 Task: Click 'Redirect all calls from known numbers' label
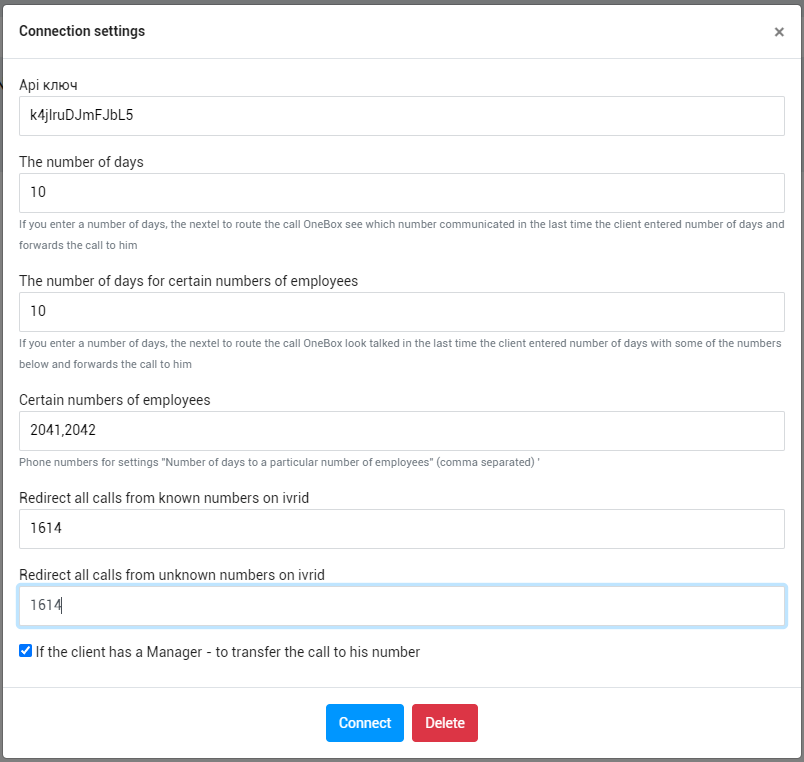pos(164,498)
